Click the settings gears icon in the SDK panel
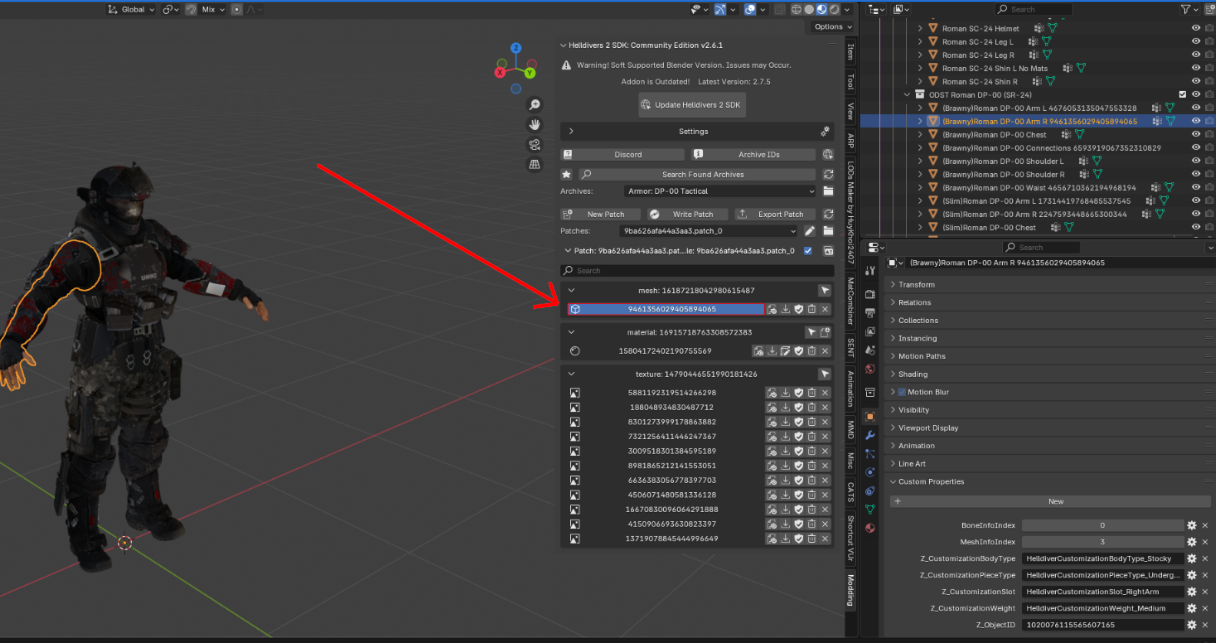This screenshot has width=1216, height=643. (x=825, y=131)
